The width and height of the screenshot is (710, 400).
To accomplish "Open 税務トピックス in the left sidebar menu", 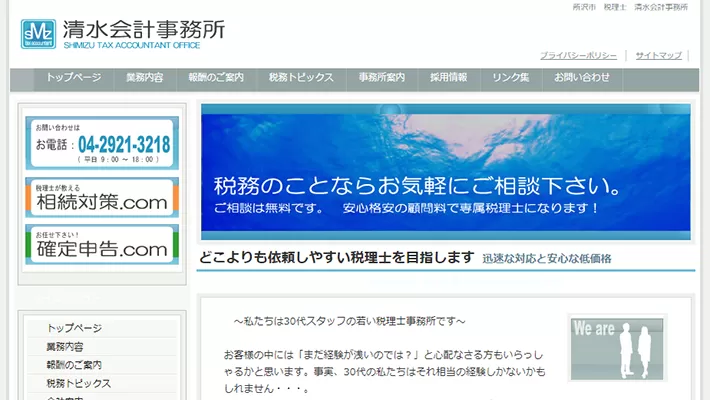I will [x=79, y=383].
